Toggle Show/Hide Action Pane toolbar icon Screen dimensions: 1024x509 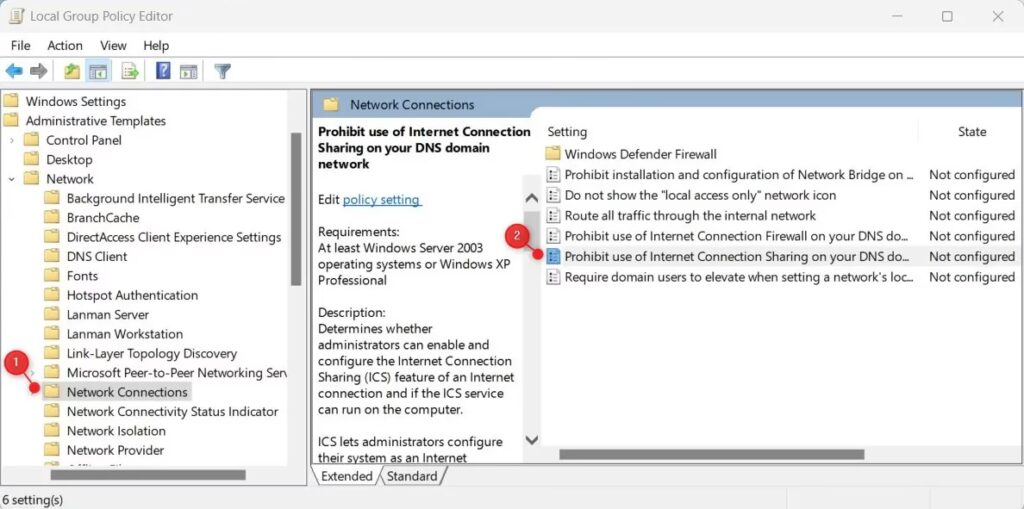(188, 71)
